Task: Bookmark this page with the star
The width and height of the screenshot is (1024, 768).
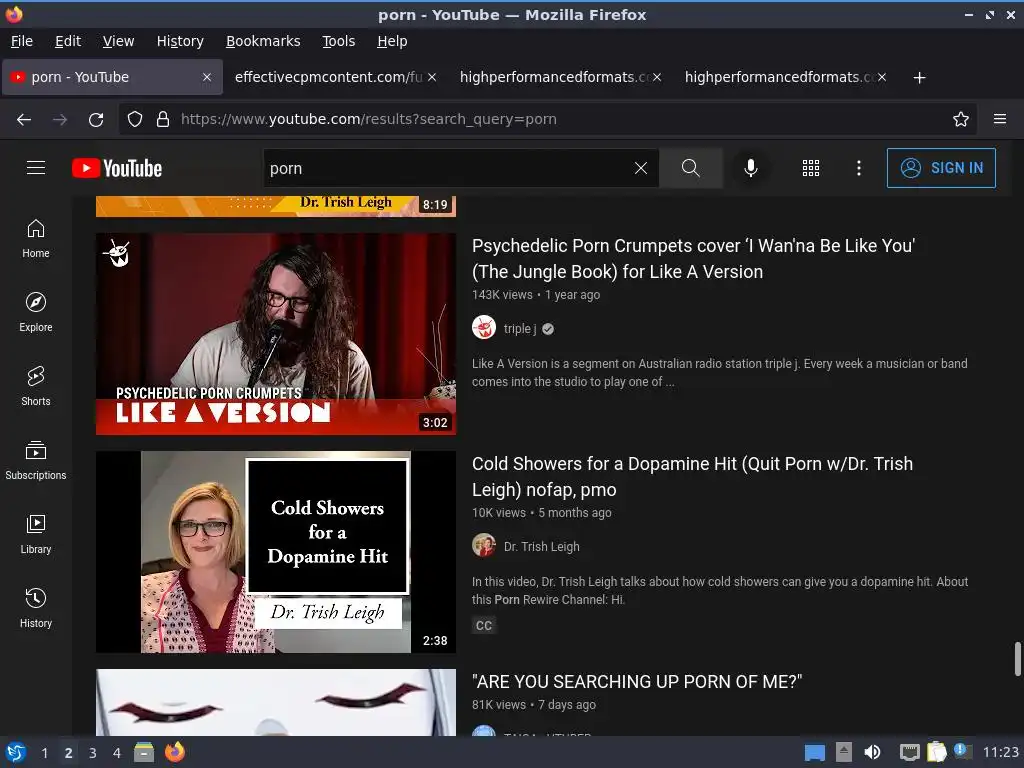Action: point(961,119)
